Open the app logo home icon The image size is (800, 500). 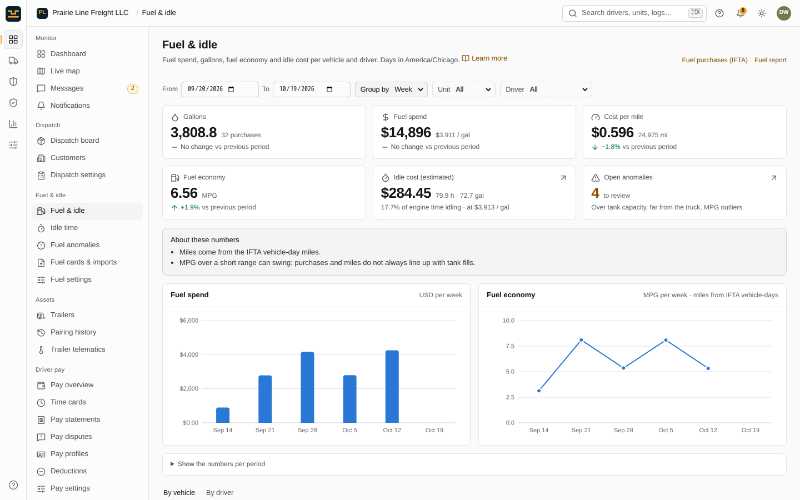point(13,13)
